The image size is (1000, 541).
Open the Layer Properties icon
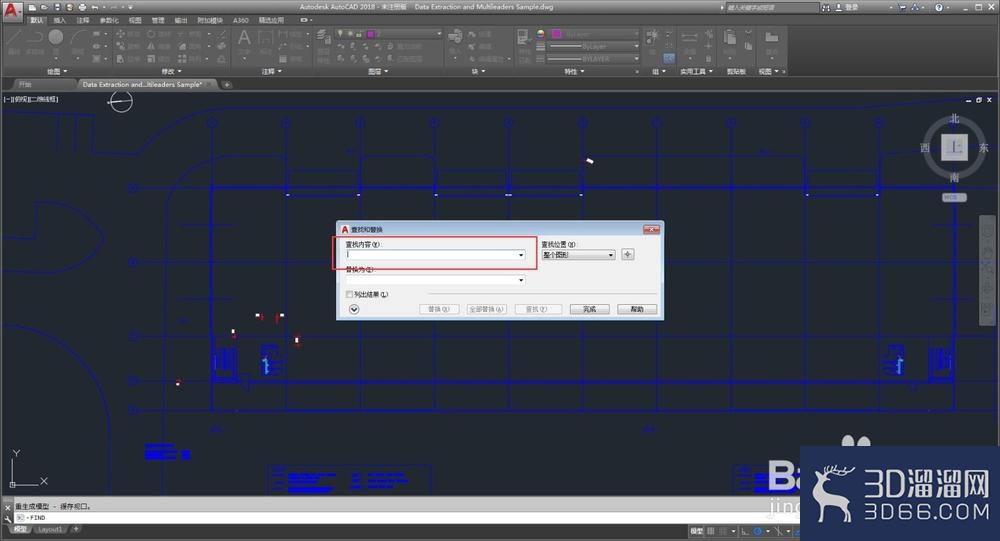tap(323, 37)
